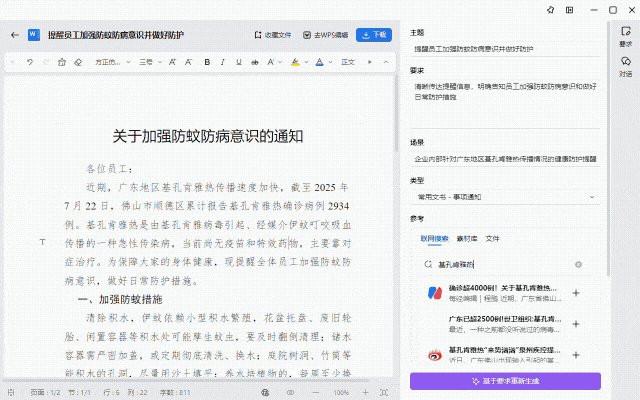Open the 要求 sidebar panel
The width and height of the screenshot is (640, 400).
pos(625,37)
